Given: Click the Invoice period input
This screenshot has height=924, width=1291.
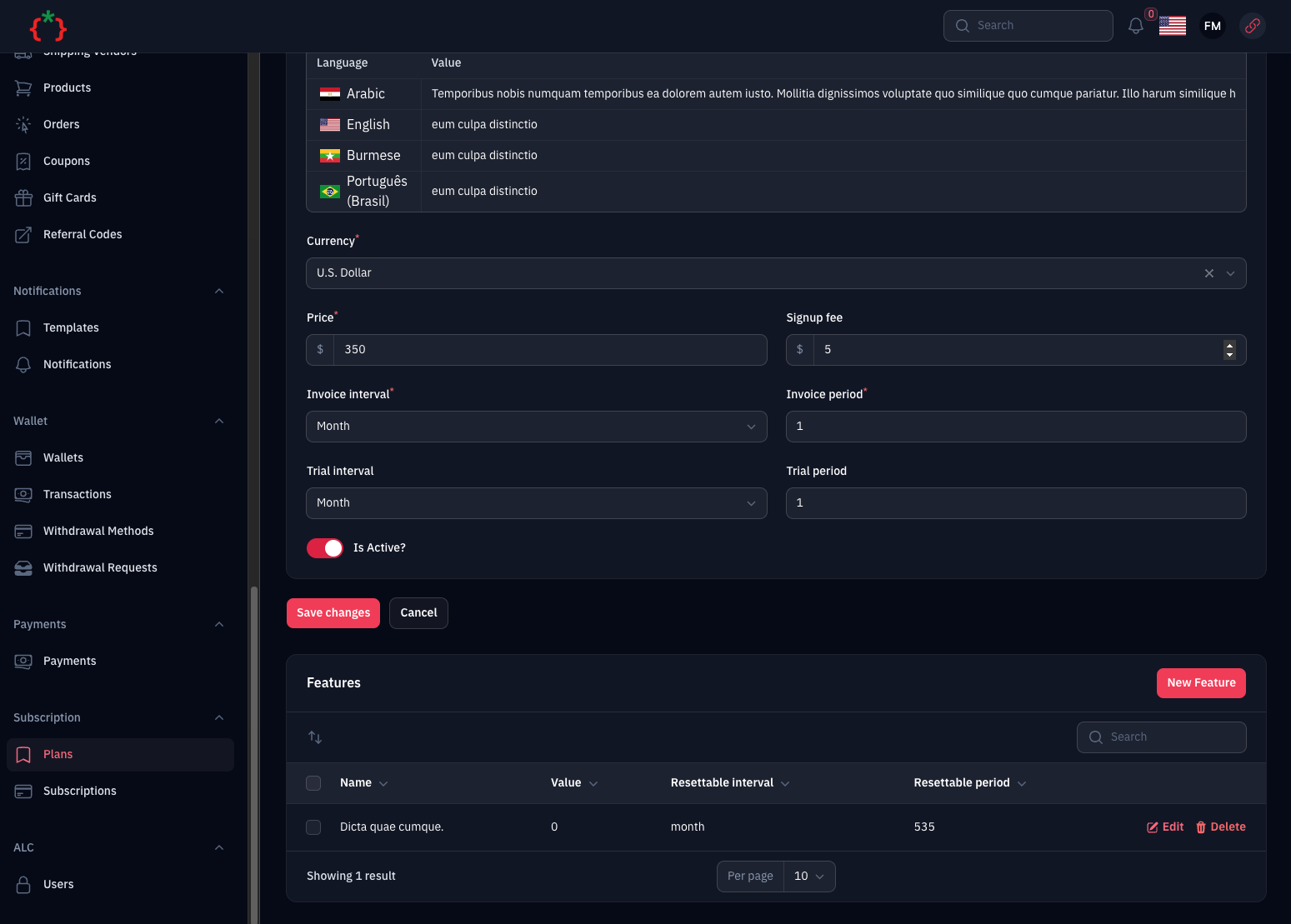Looking at the screenshot, I should [1016, 427].
